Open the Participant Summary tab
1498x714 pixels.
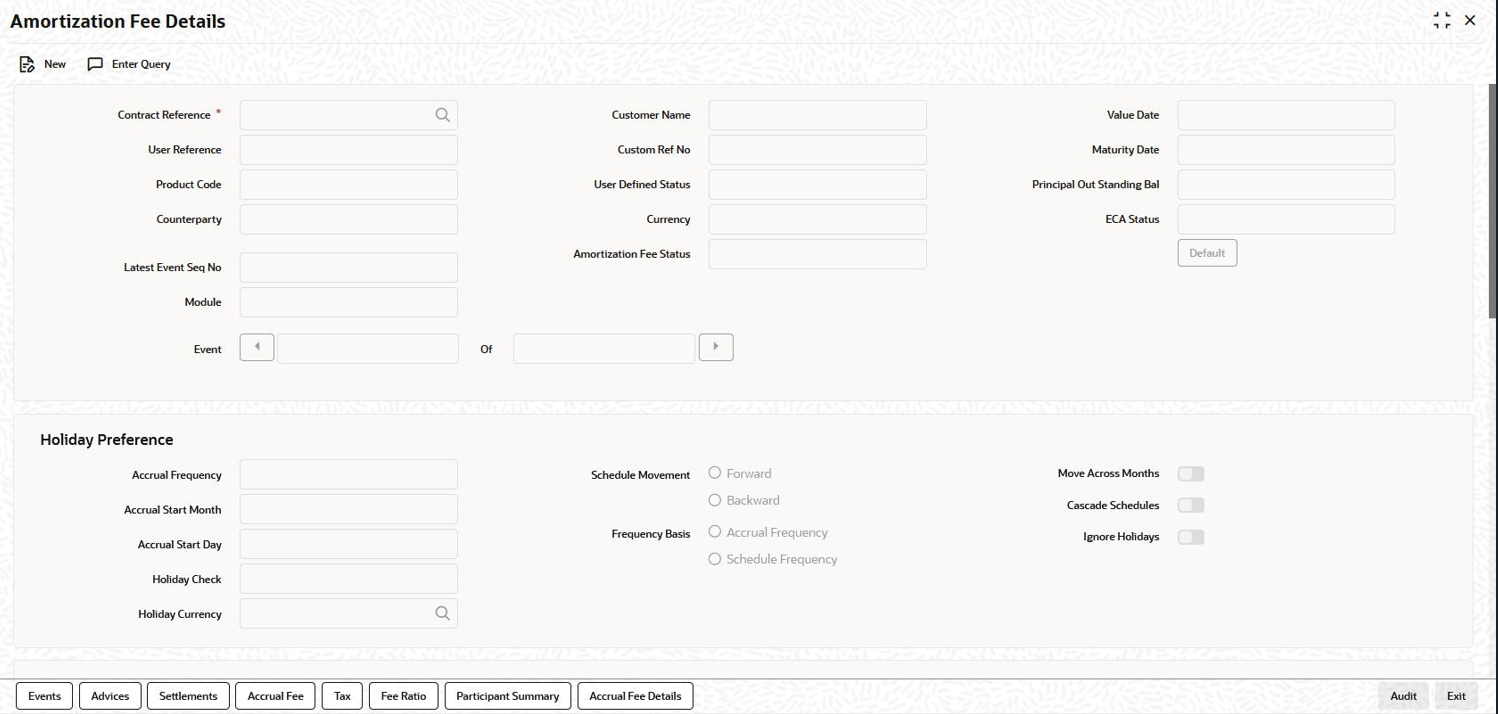[508, 696]
